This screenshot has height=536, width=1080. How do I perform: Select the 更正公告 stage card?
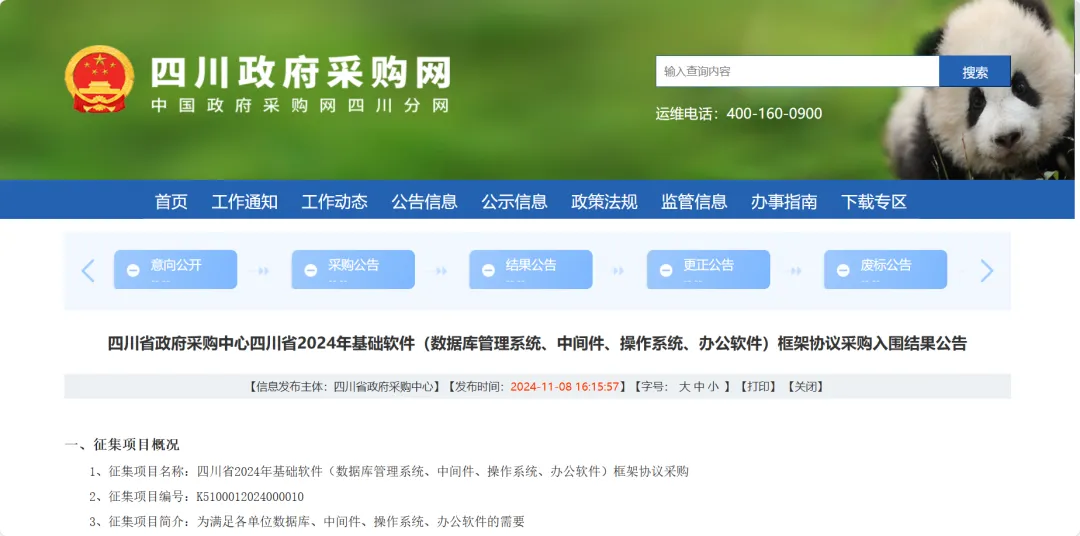[708, 269]
